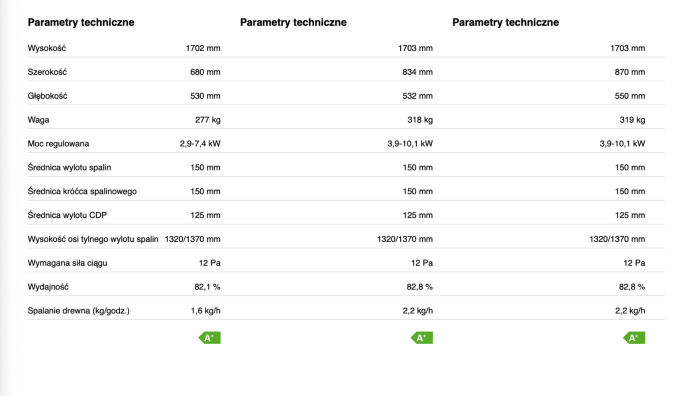The image size is (695, 396).
Task: Select the Szerokość row label
Action: tap(47, 72)
